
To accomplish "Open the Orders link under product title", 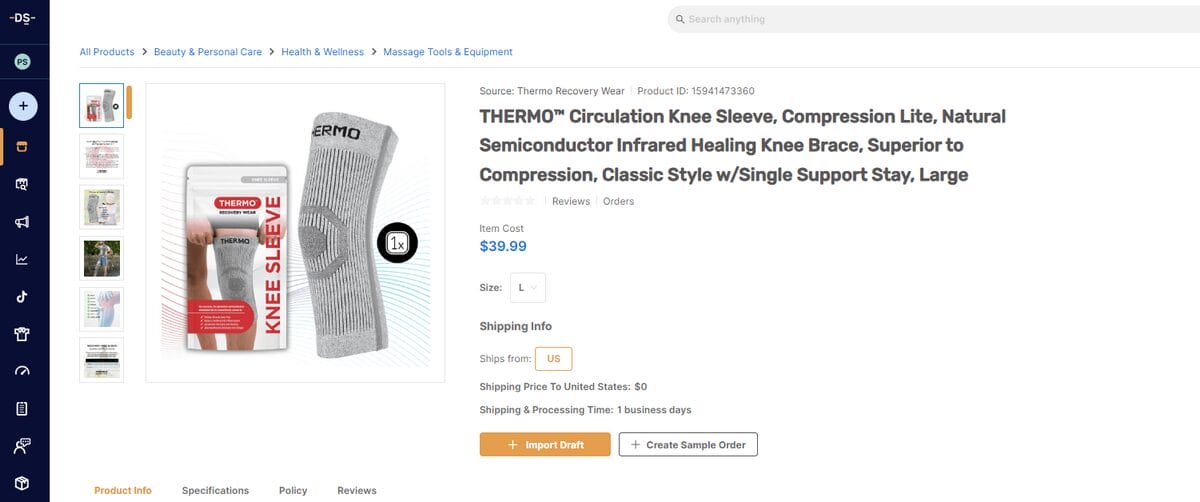I will click(618, 201).
